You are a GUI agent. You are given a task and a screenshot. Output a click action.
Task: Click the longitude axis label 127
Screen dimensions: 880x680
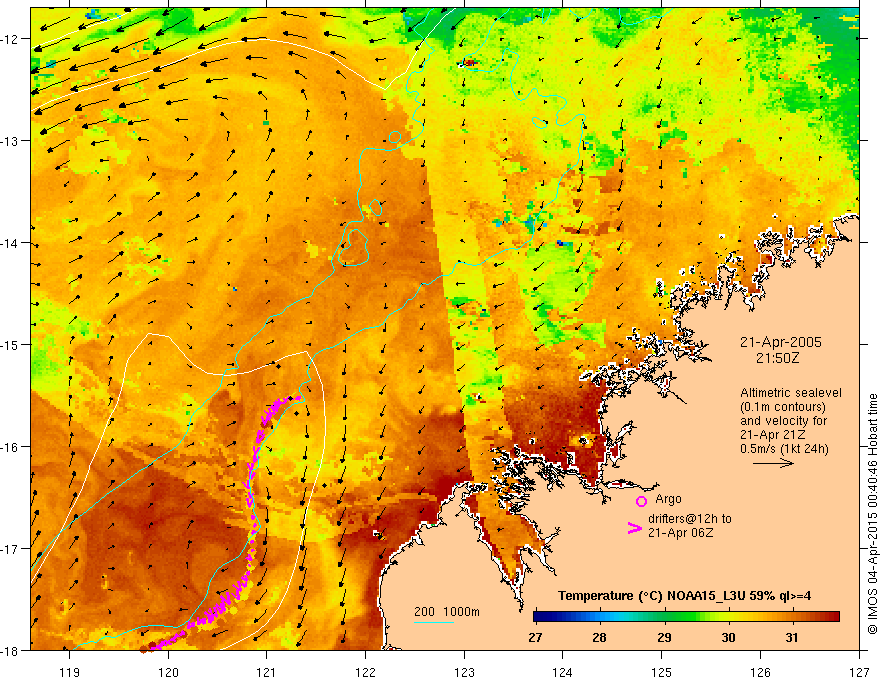859,672
